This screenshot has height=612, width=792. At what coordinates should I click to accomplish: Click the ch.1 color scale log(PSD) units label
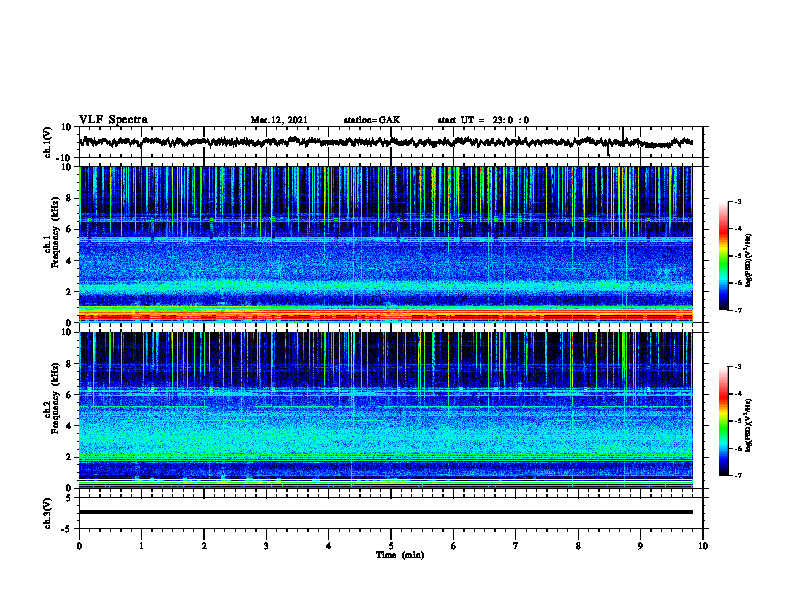pos(749,260)
